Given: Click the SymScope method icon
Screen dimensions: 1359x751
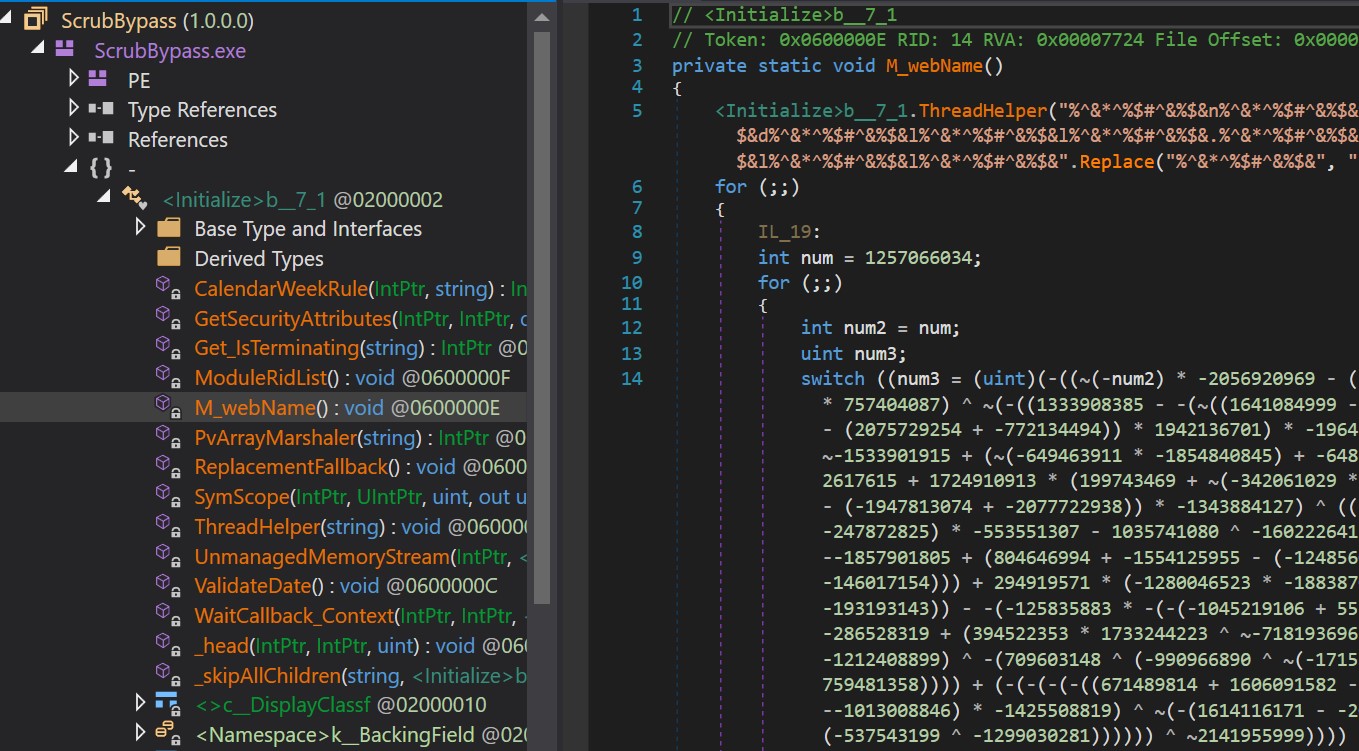Looking at the screenshot, I should click(167, 496).
